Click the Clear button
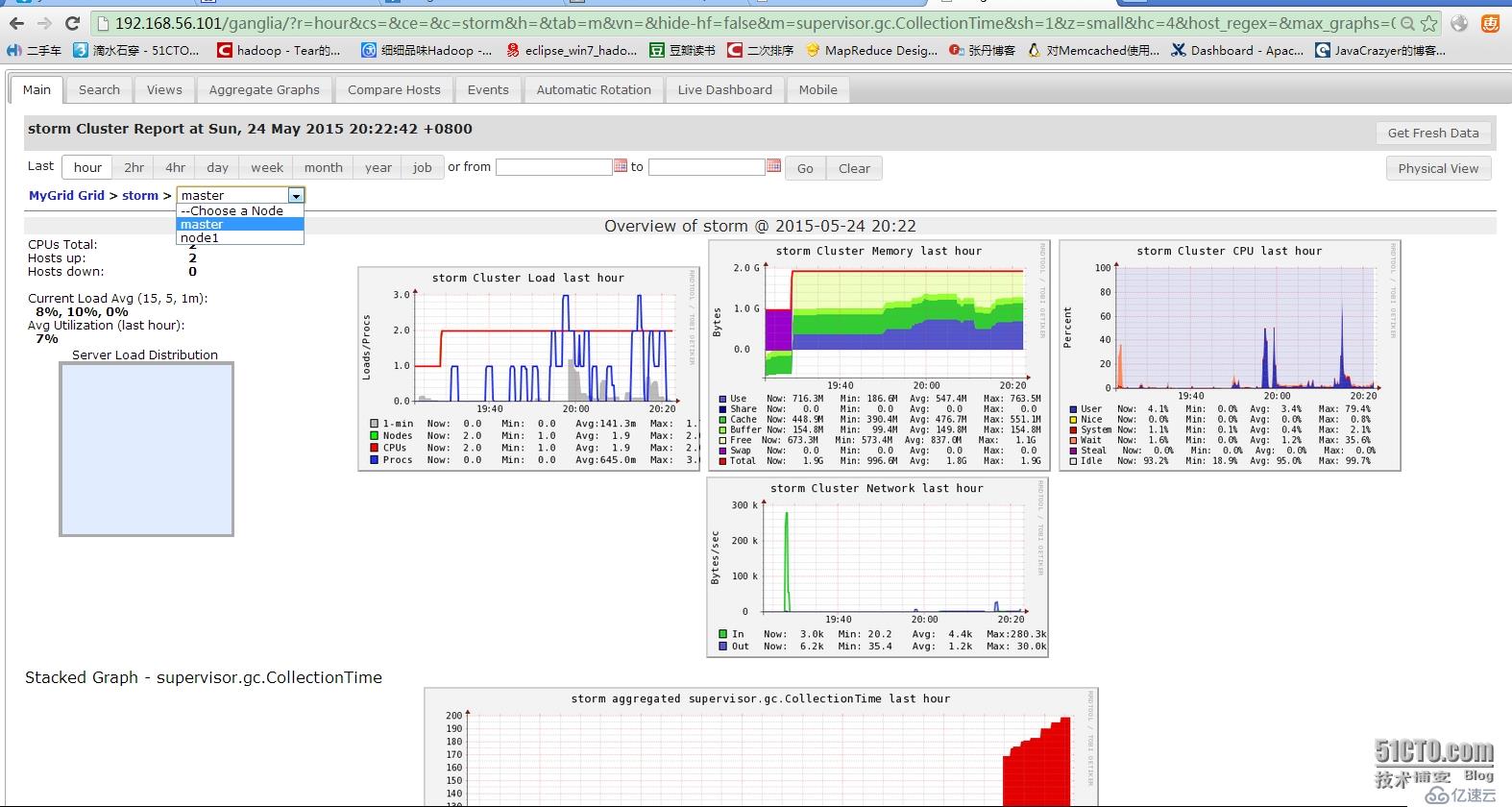Viewport: 1512px width, 807px height. click(x=854, y=168)
